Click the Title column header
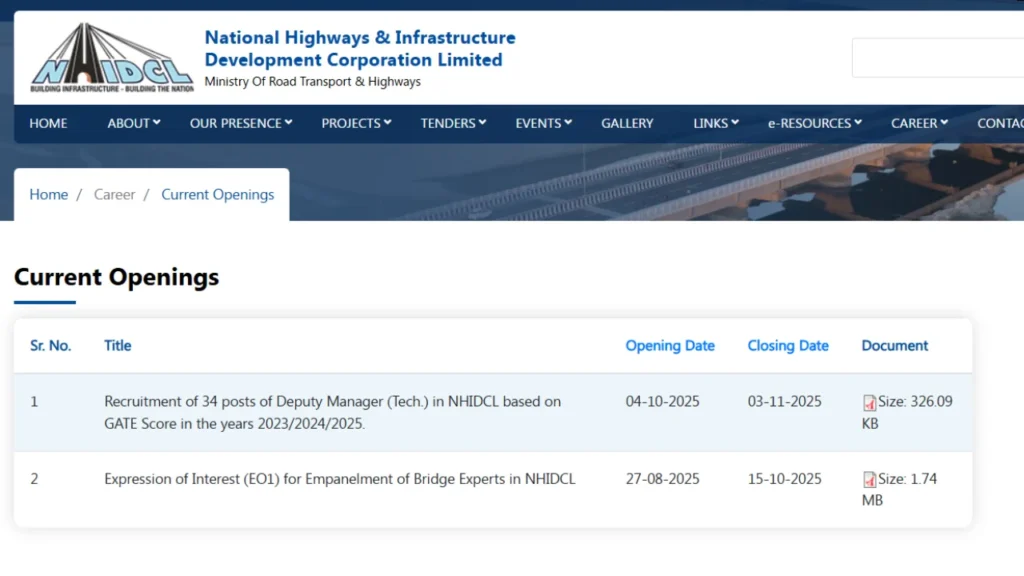The height and width of the screenshot is (576, 1024). point(118,346)
